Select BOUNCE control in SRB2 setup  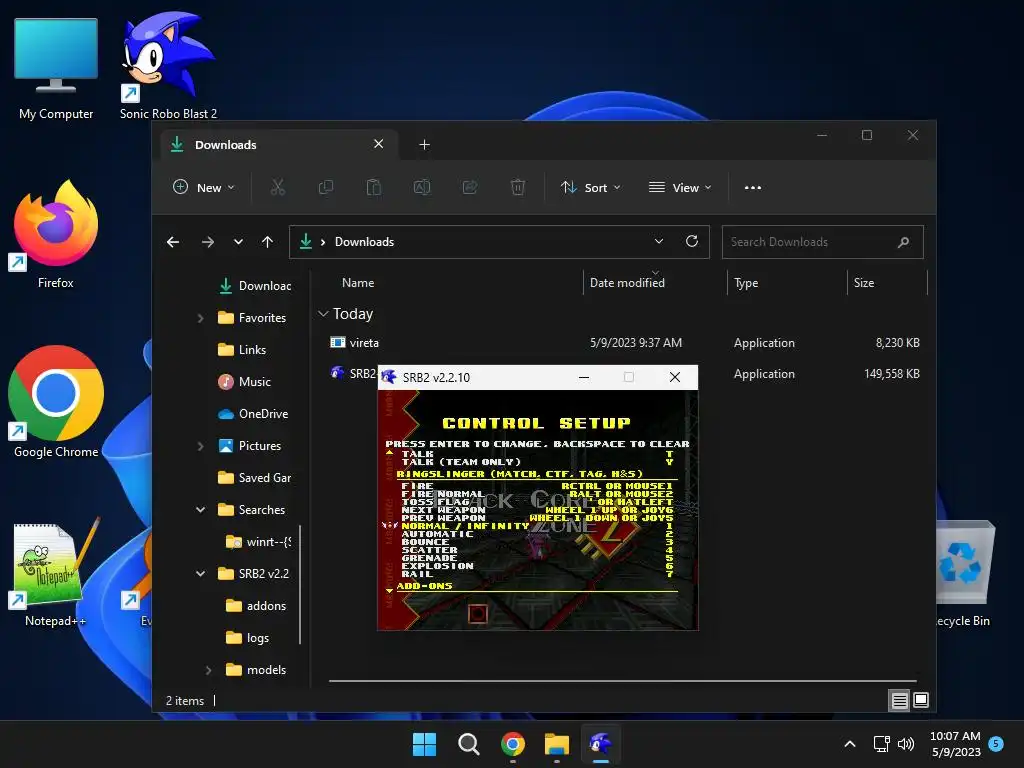425,542
